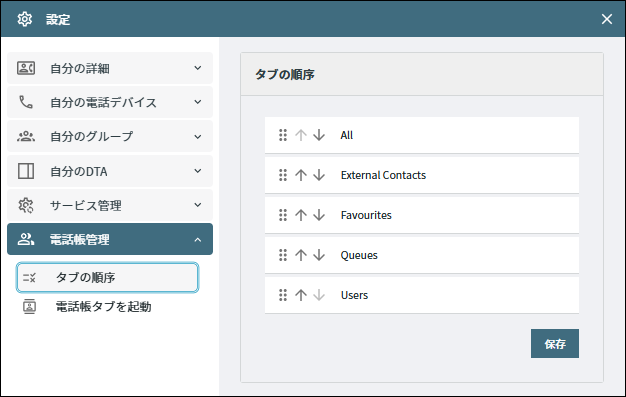Click the panel layout icon for 自分のDTA
Viewport: 626px width, 397px height.
coord(26,171)
